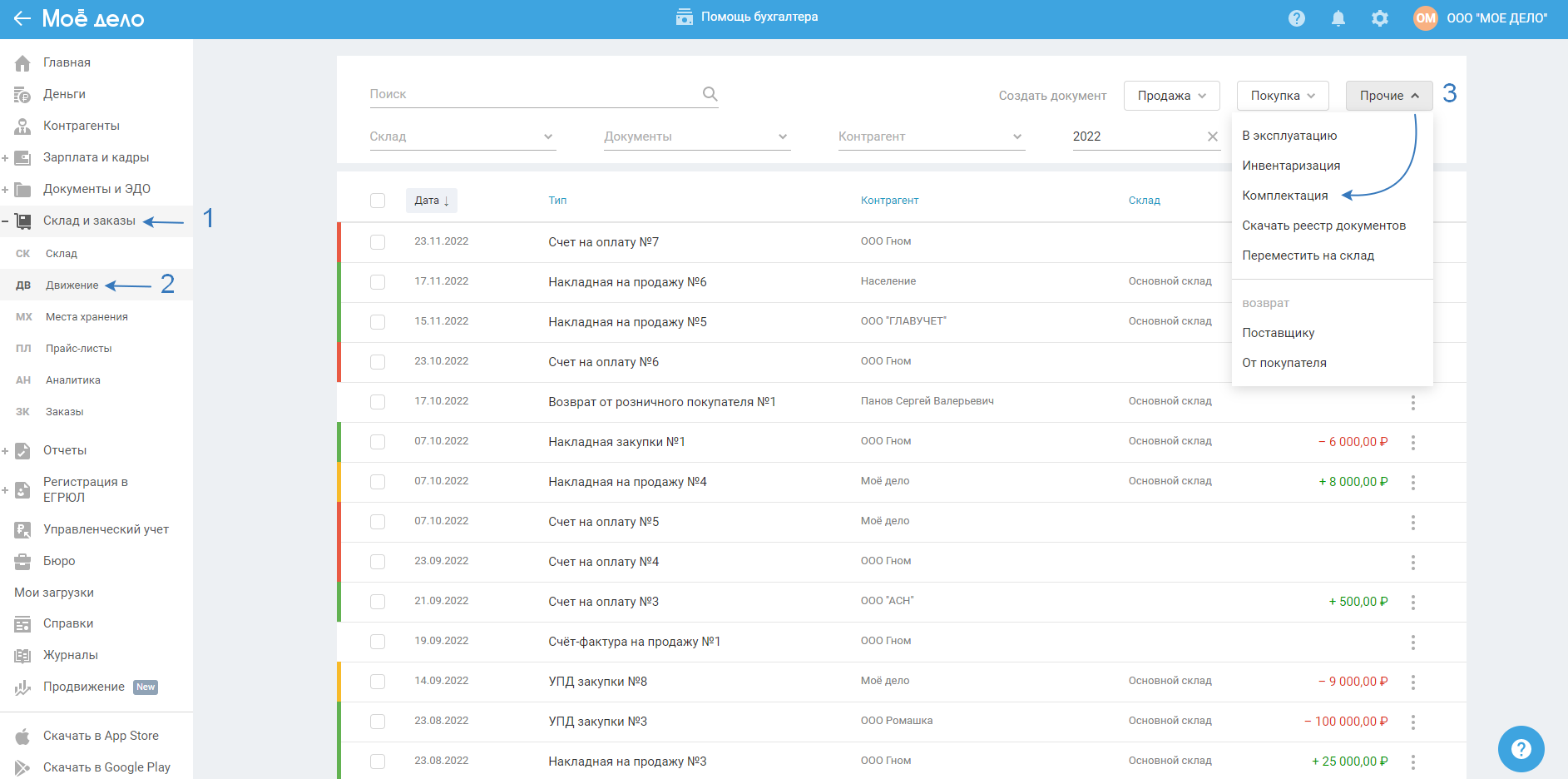Sort by the Дата column button
The width and height of the screenshot is (1568, 779).
pos(431,201)
